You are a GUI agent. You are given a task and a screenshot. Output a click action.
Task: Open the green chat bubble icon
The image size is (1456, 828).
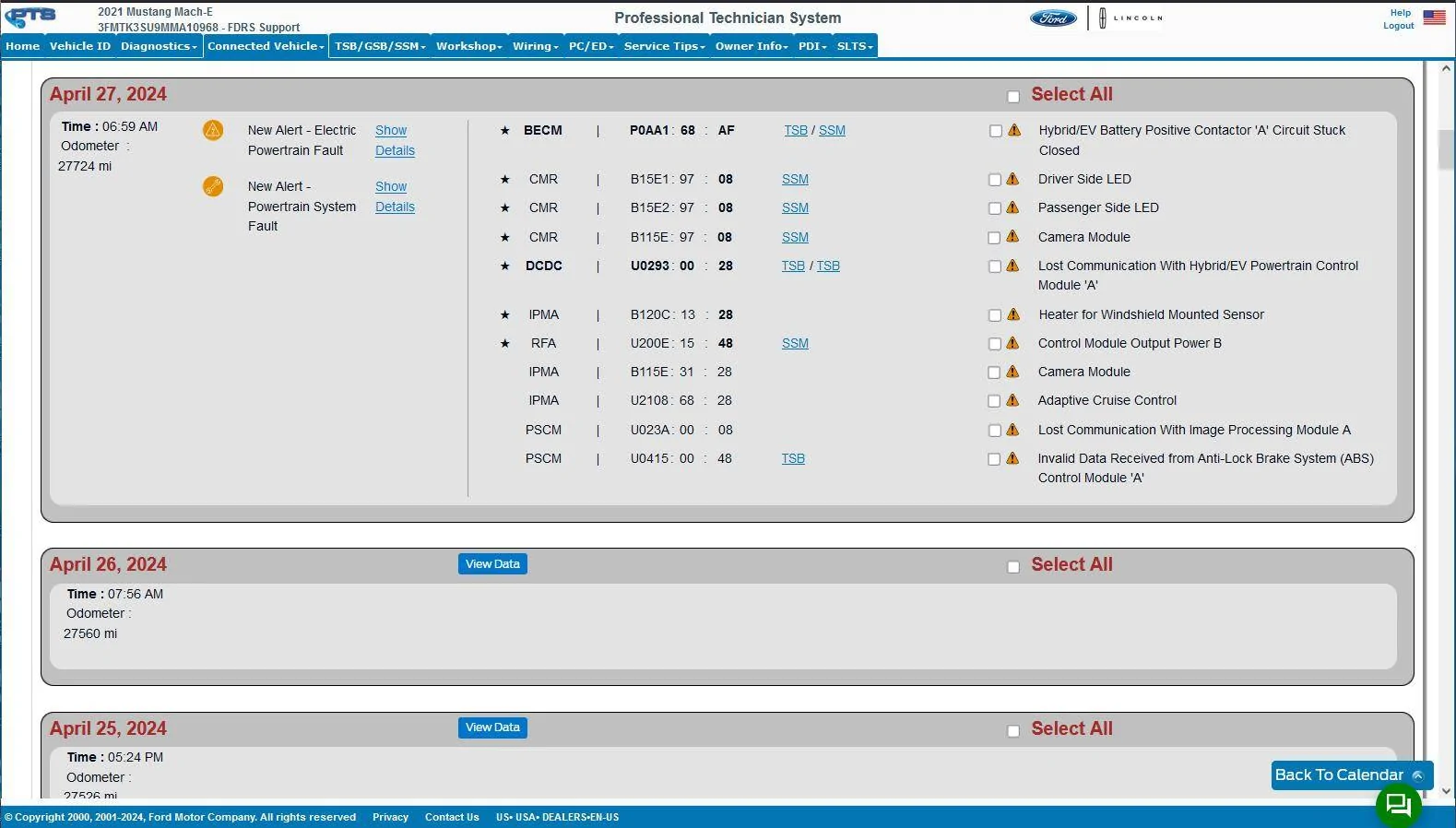1398,804
